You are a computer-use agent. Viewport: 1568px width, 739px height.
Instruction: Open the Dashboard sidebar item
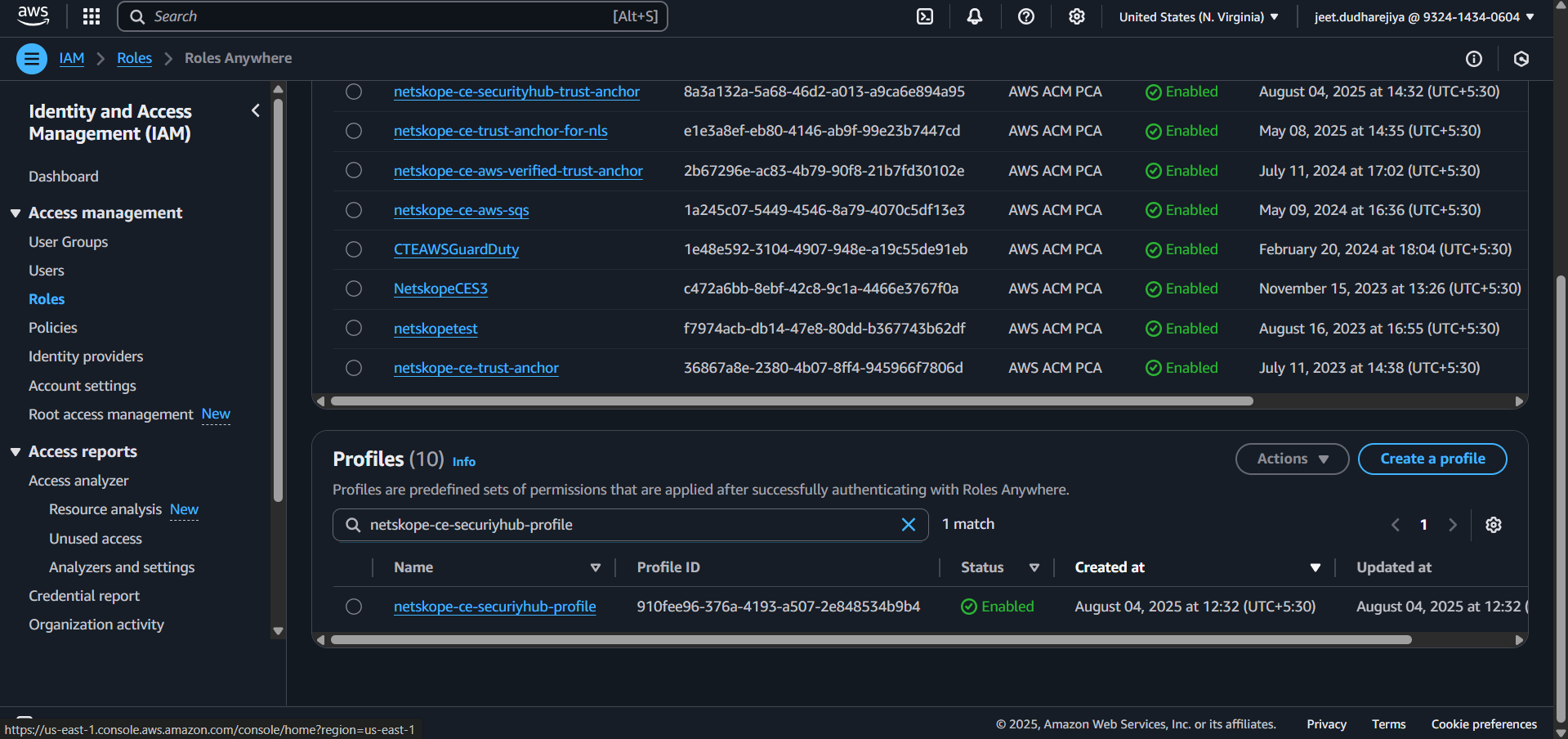point(64,177)
